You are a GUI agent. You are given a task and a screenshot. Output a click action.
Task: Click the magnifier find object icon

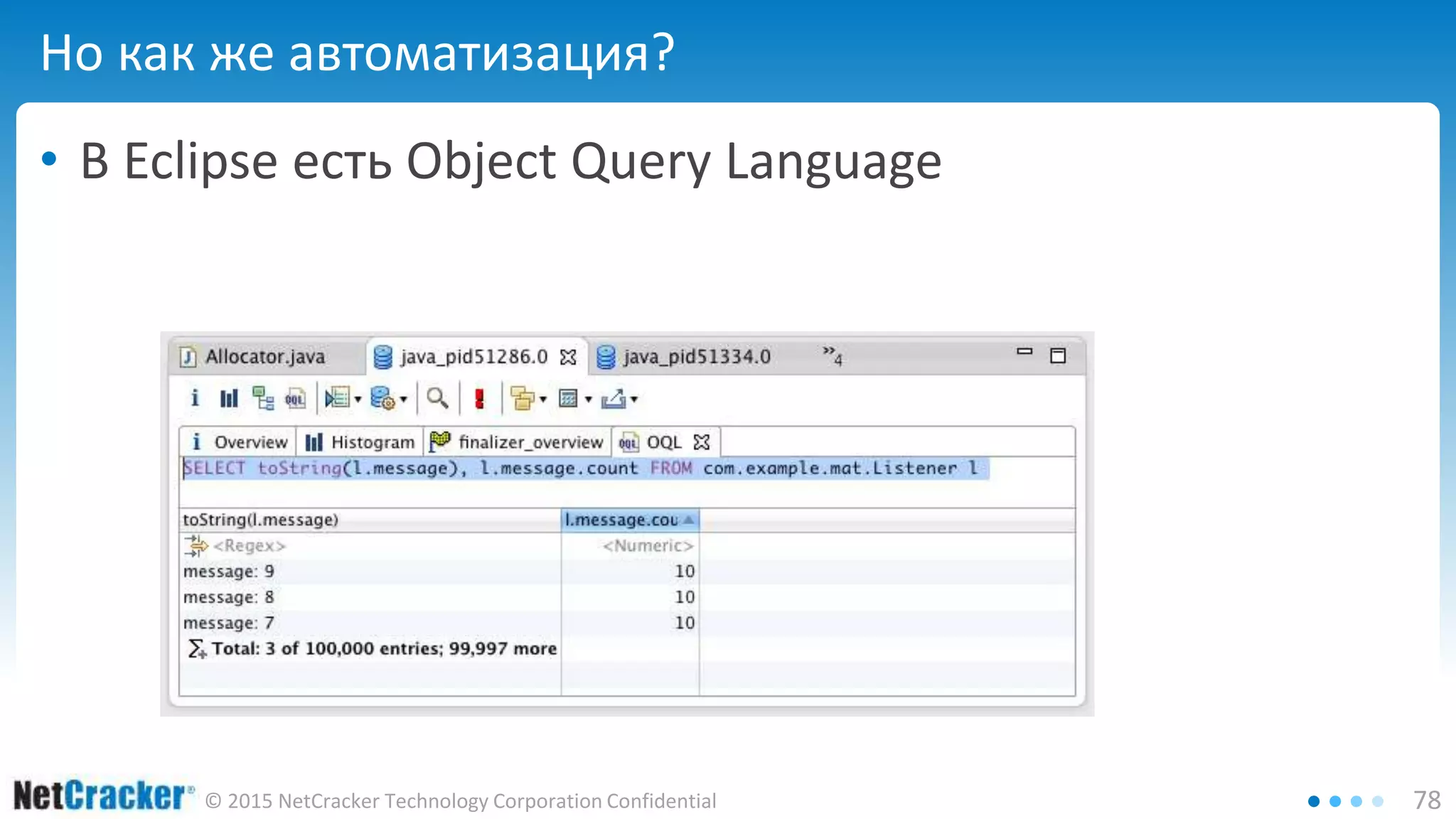click(437, 398)
